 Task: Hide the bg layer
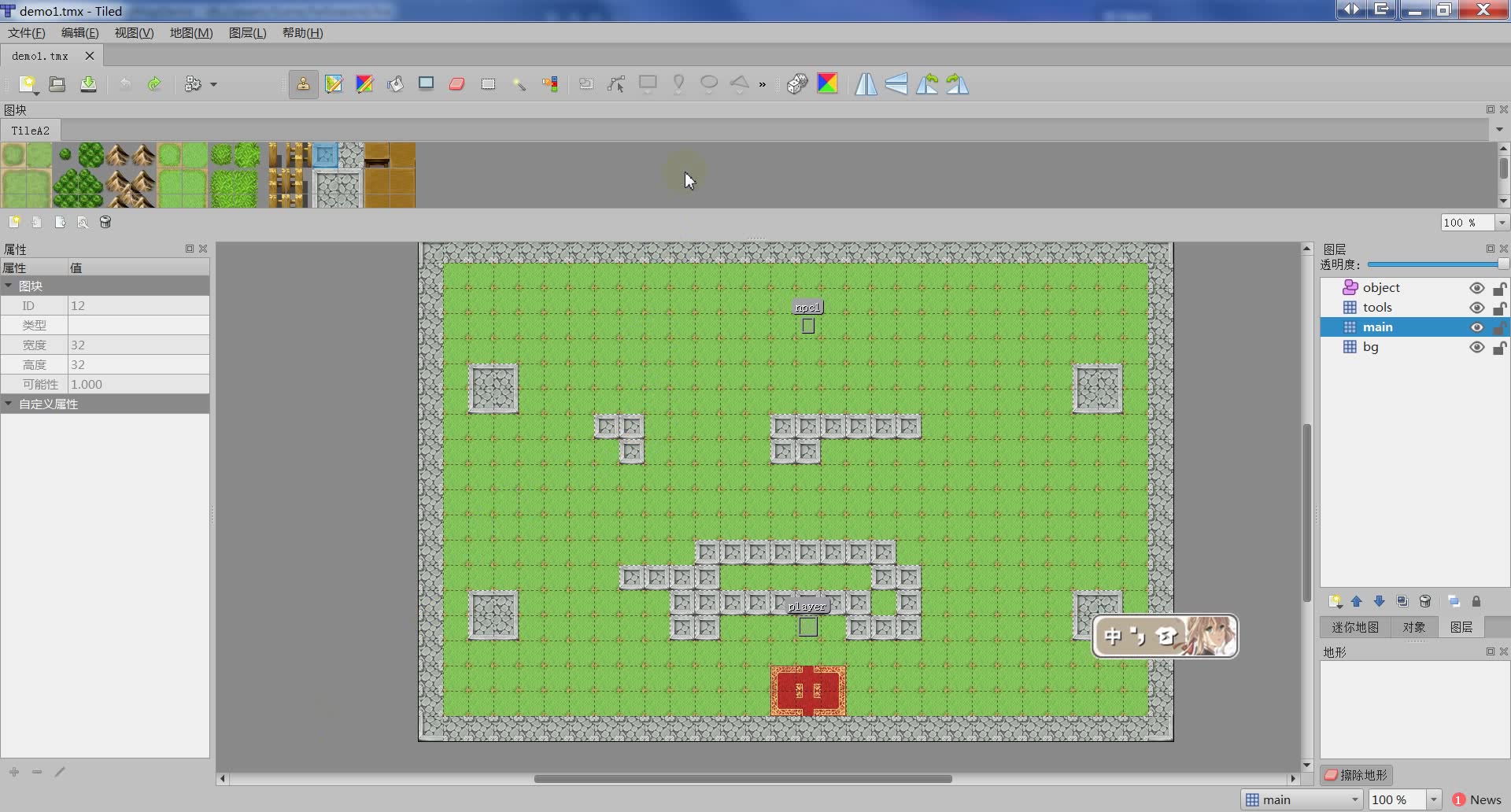click(1477, 347)
